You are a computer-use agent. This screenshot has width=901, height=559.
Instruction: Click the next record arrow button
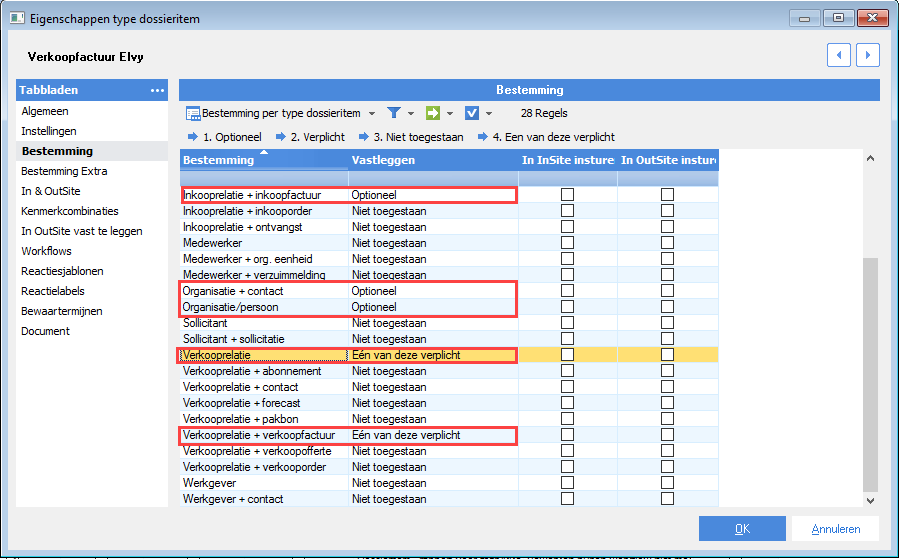pyautogui.click(x=868, y=55)
